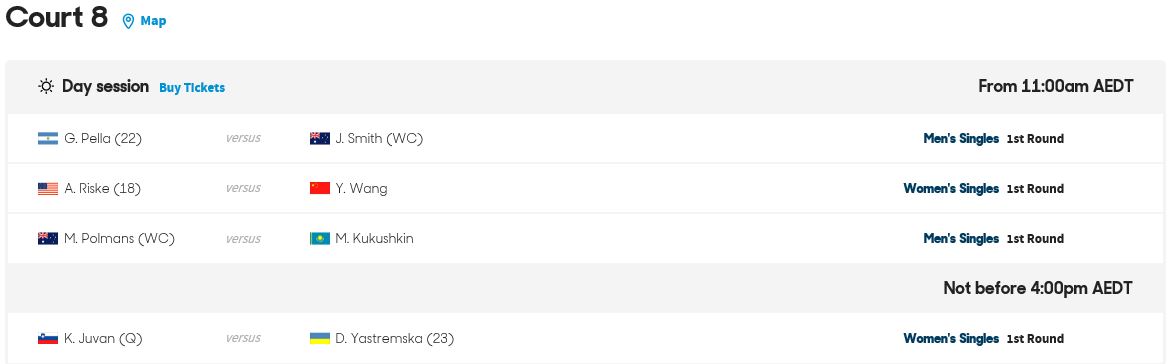Open player G. Pella (22)
Viewport: 1170px width, 364px height.
point(103,139)
